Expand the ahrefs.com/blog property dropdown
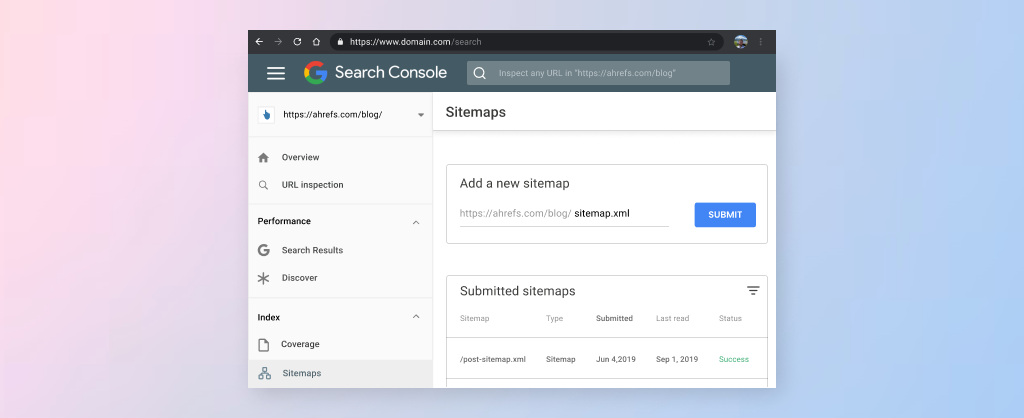 421,115
